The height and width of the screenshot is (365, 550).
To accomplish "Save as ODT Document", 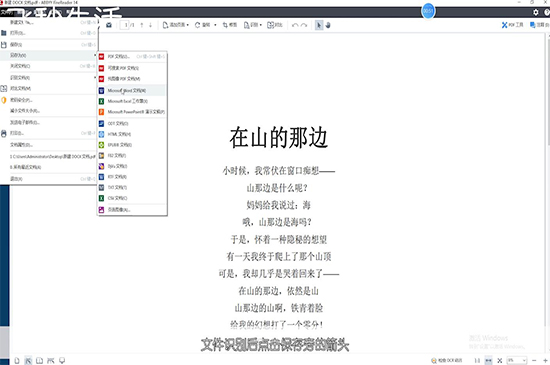I will pos(132,123).
